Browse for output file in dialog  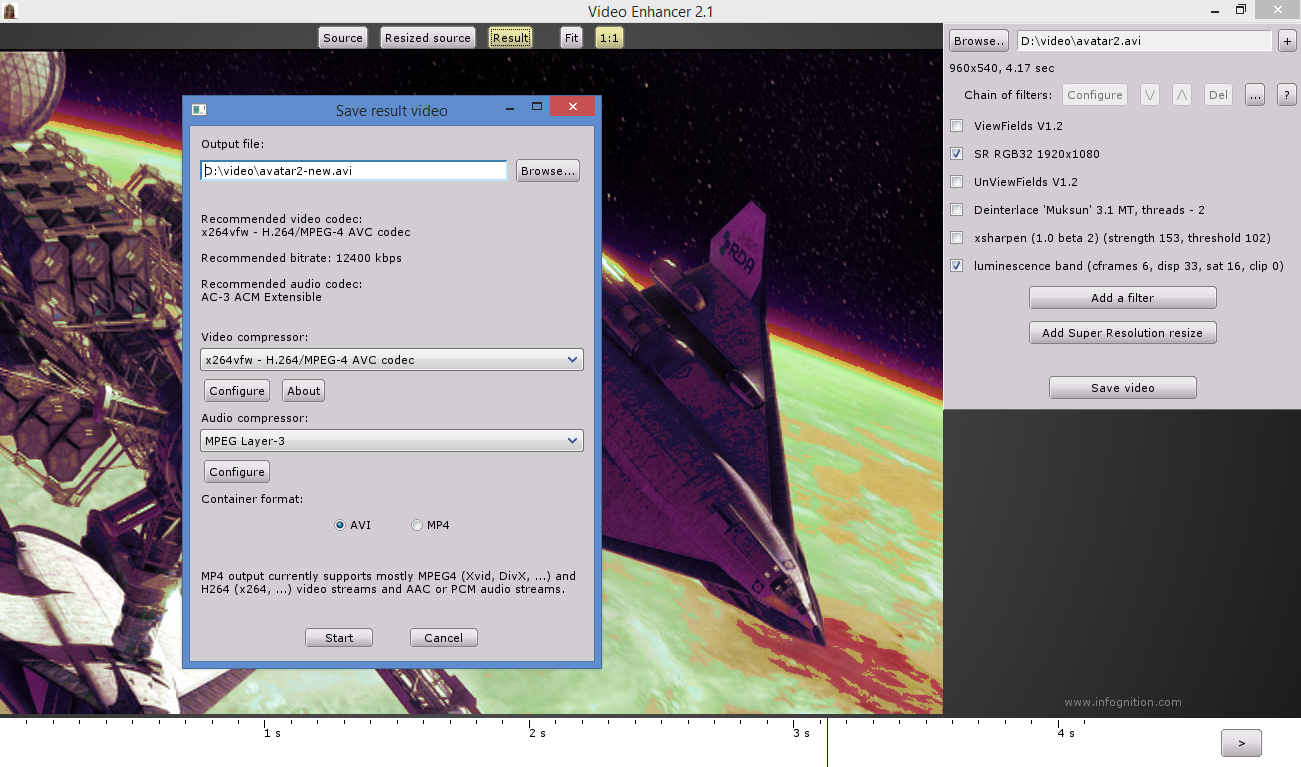(x=548, y=171)
